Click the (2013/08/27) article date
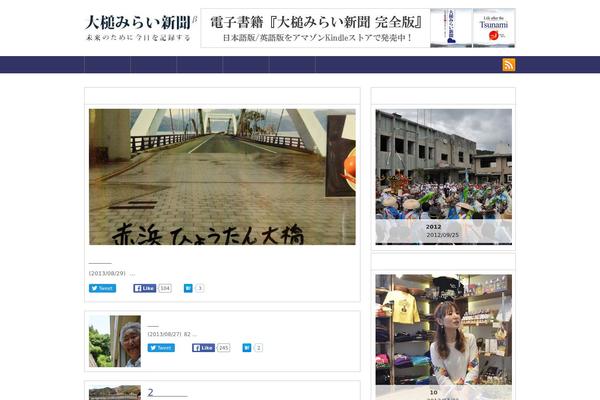This screenshot has width=600, height=400. 165,334
